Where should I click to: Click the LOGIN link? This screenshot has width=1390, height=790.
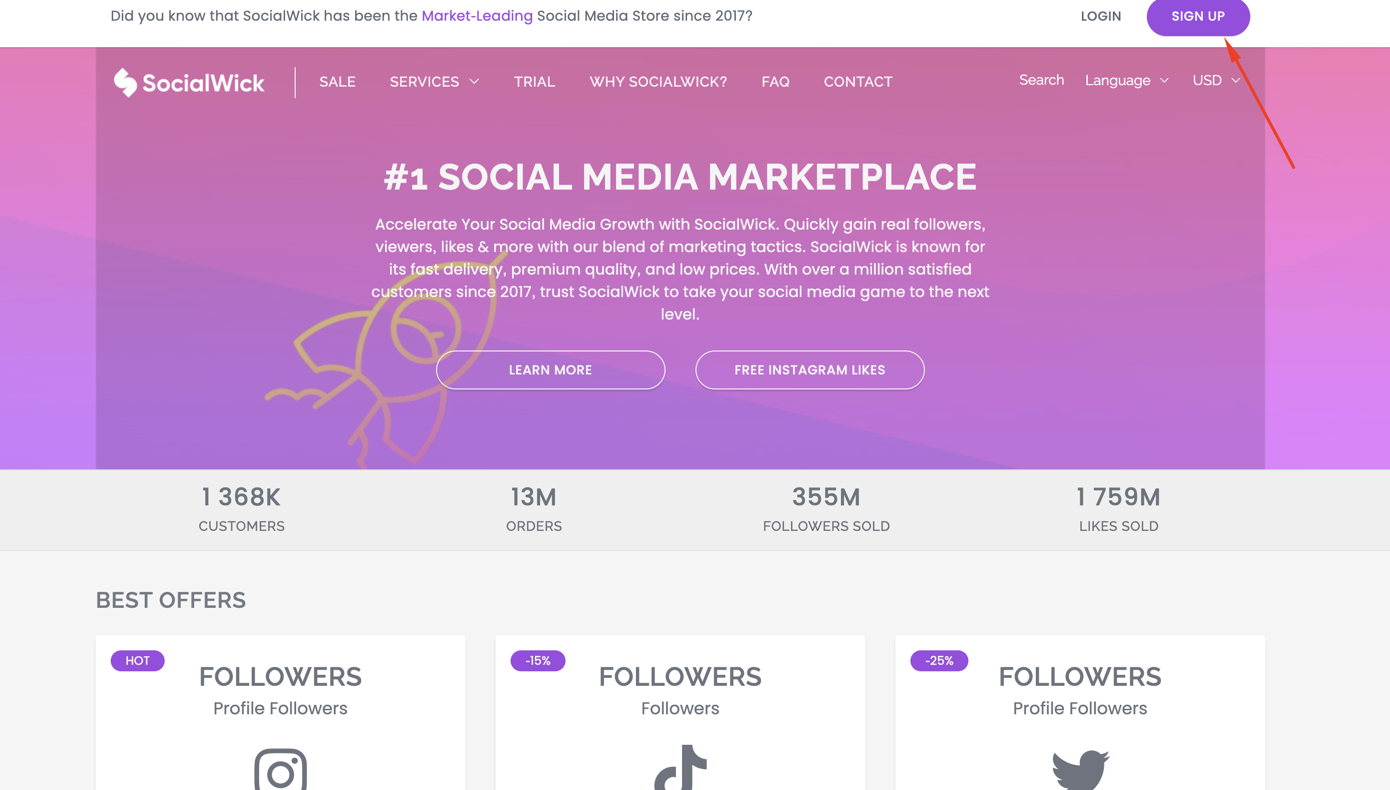[x=1100, y=15]
